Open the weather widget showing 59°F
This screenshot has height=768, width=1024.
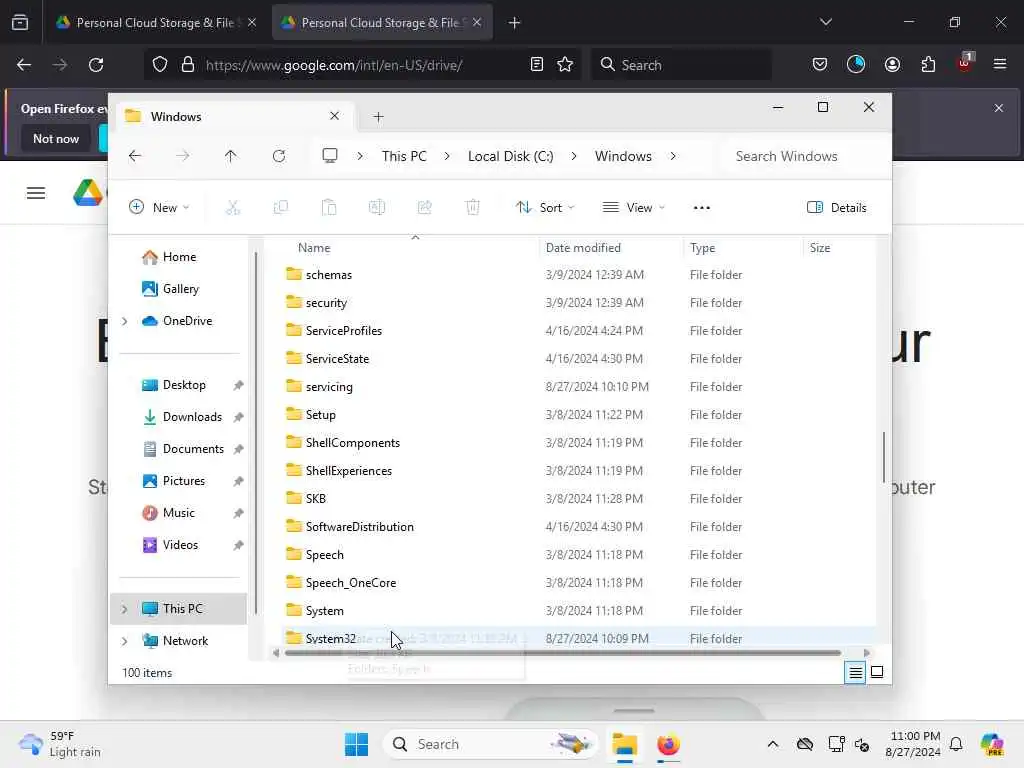click(x=59, y=744)
